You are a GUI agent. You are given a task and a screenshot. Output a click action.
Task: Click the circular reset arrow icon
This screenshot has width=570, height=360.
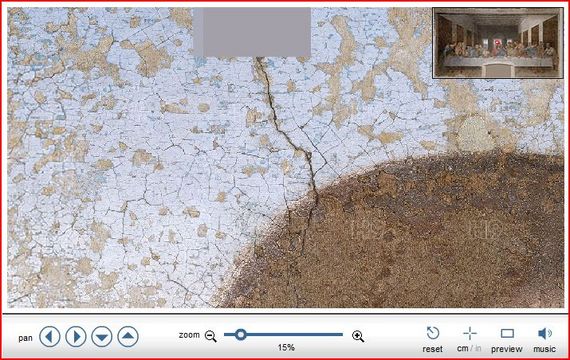(433, 333)
